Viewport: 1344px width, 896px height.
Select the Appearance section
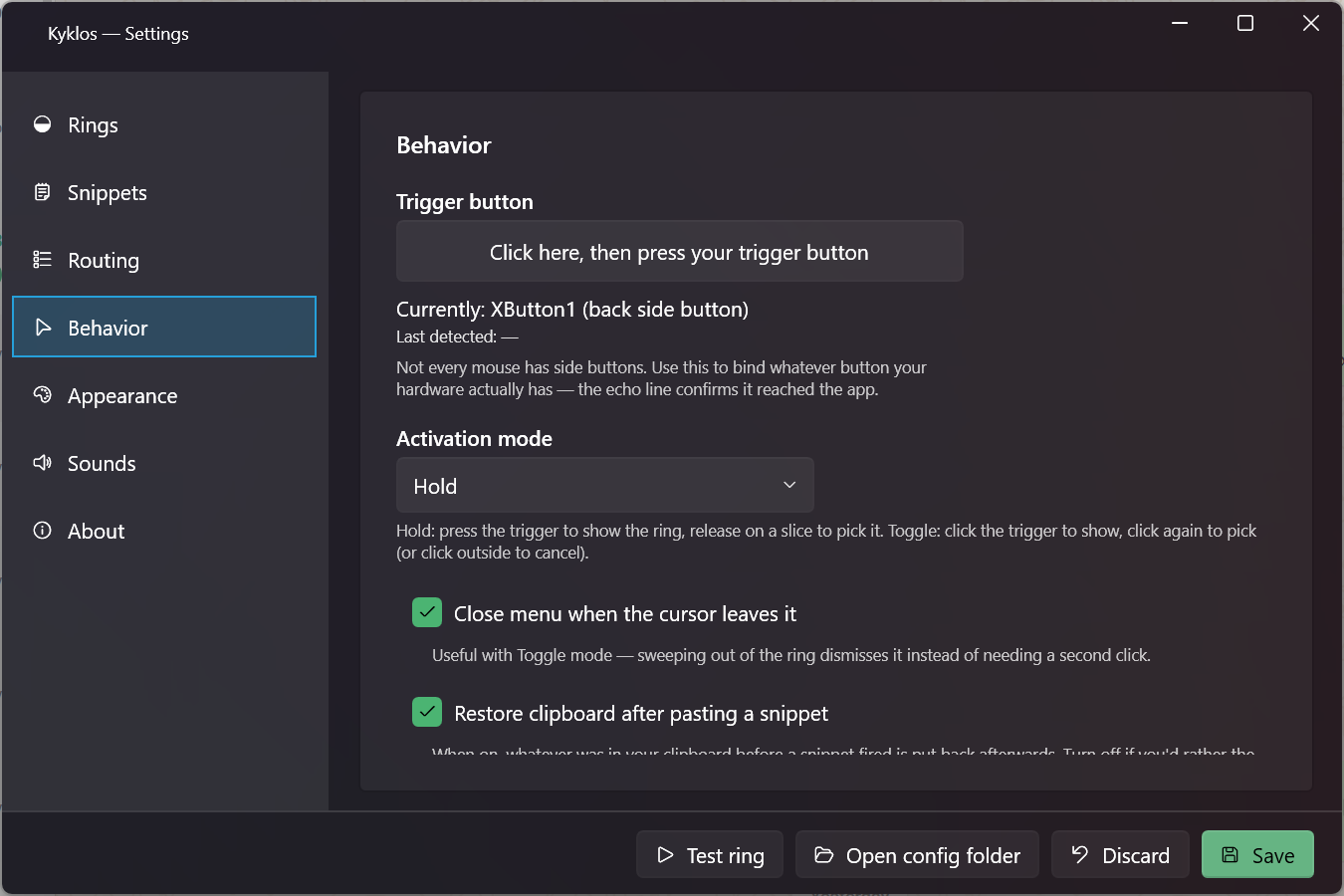coord(164,395)
